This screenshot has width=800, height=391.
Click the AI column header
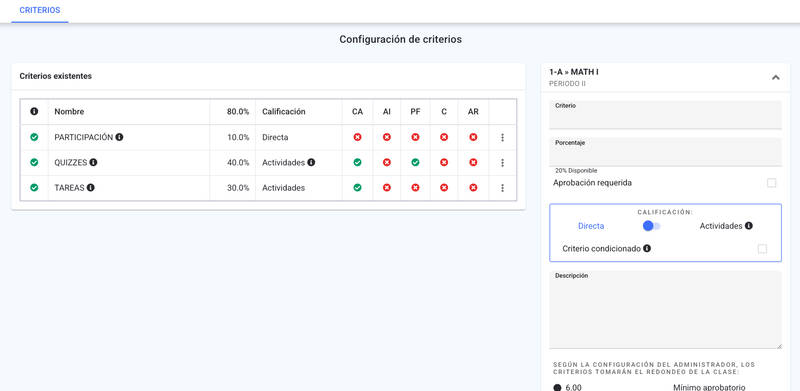pyautogui.click(x=387, y=111)
